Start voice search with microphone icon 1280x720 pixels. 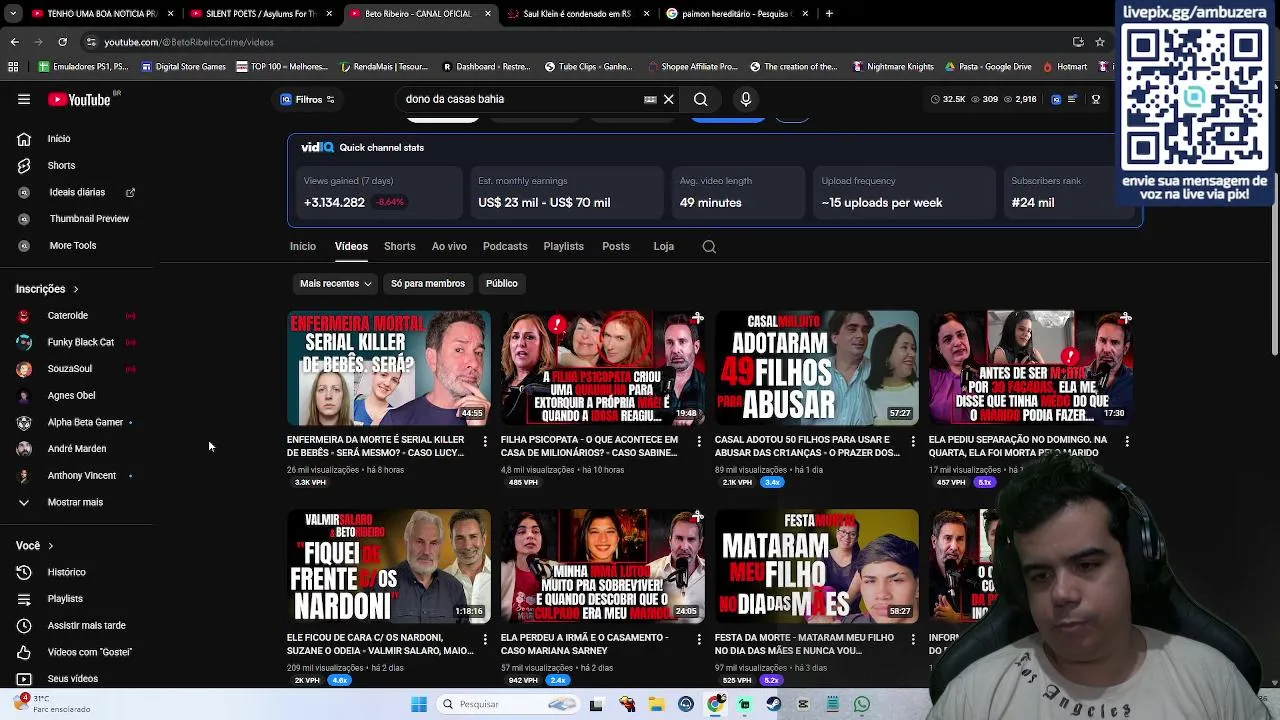pyautogui.click(x=745, y=99)
